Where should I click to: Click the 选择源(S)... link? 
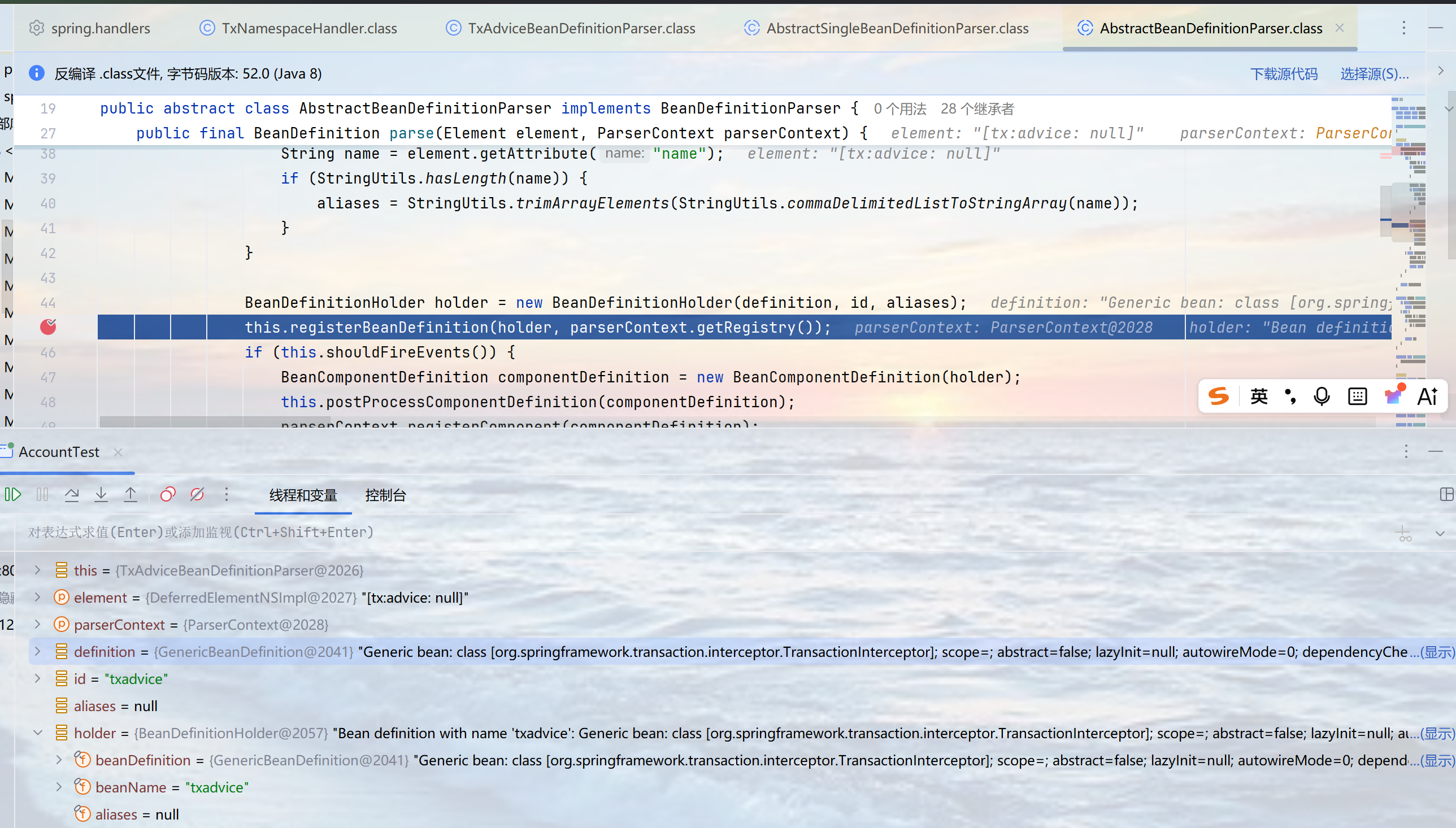(x=1374, y=74)
